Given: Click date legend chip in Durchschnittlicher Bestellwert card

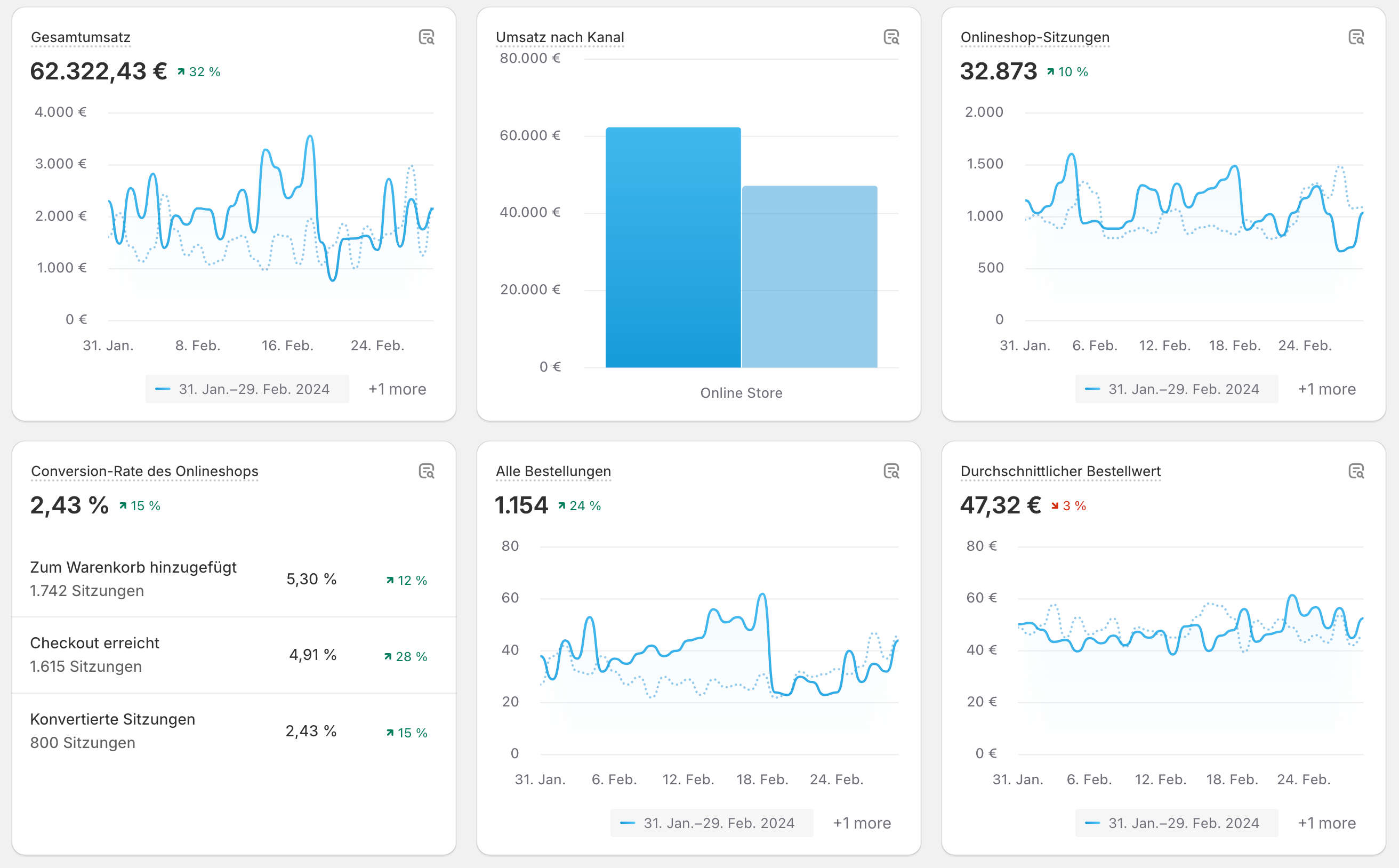Looking at the screenshot, I should pos(1177,823).
